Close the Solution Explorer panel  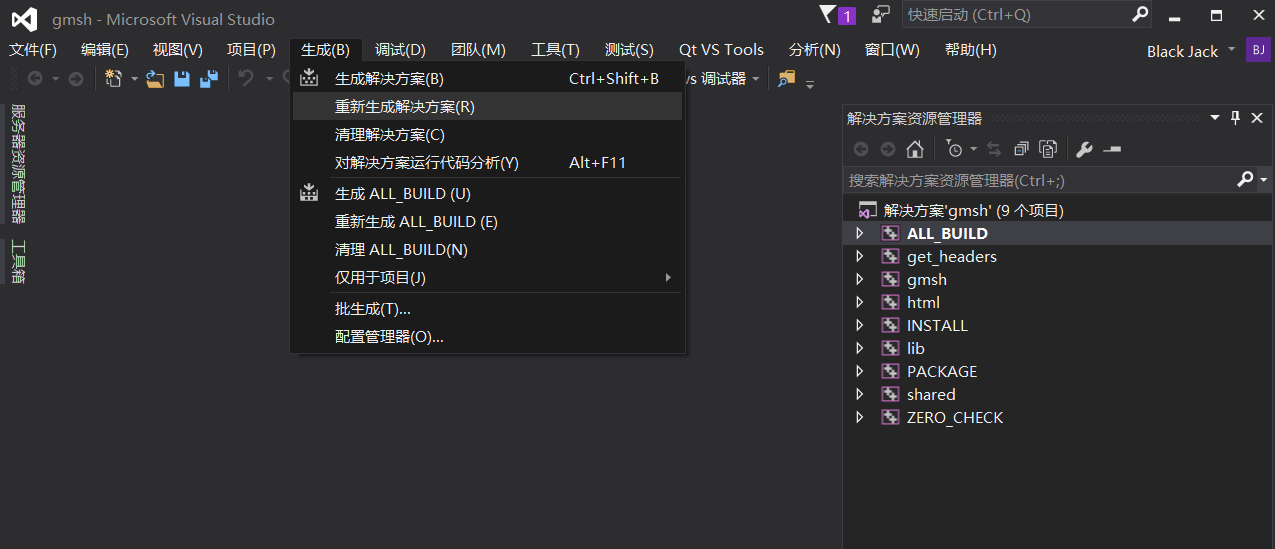pyautogui.click(x=1257, y=118)
